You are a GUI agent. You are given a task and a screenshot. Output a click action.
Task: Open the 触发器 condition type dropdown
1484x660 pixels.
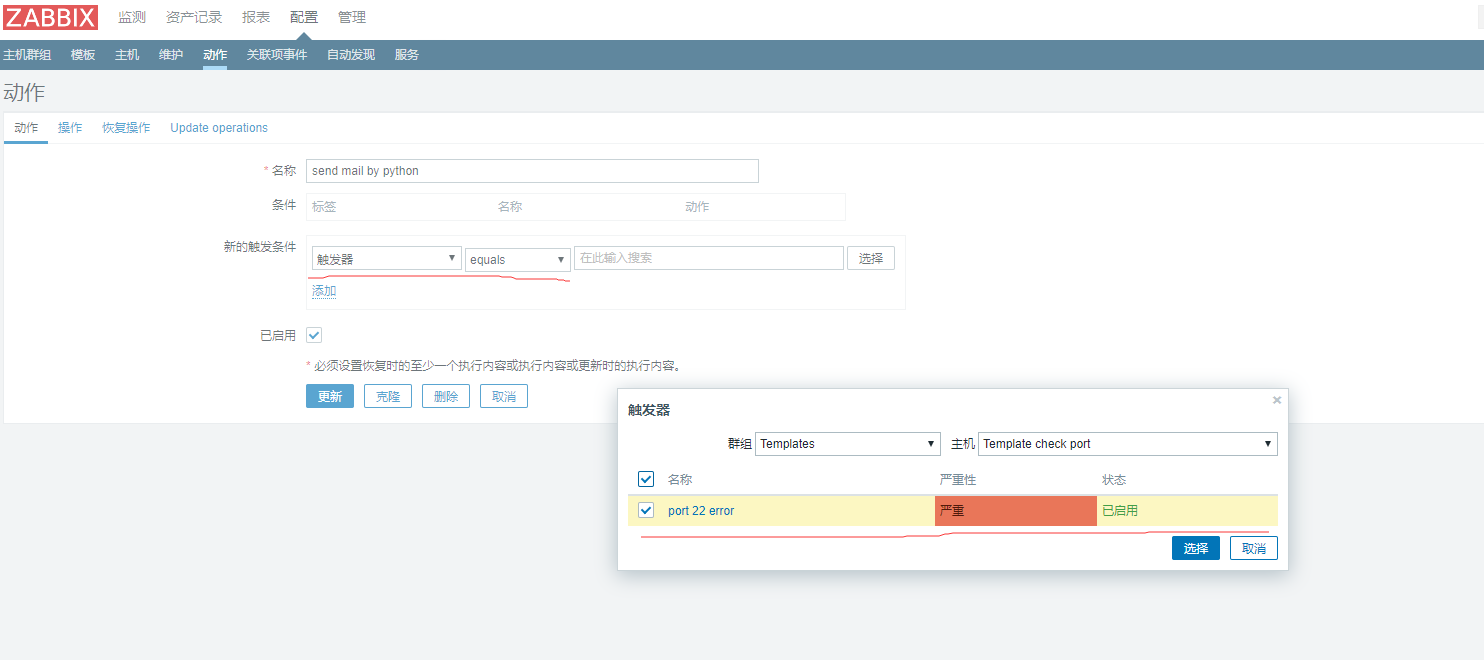386,259
